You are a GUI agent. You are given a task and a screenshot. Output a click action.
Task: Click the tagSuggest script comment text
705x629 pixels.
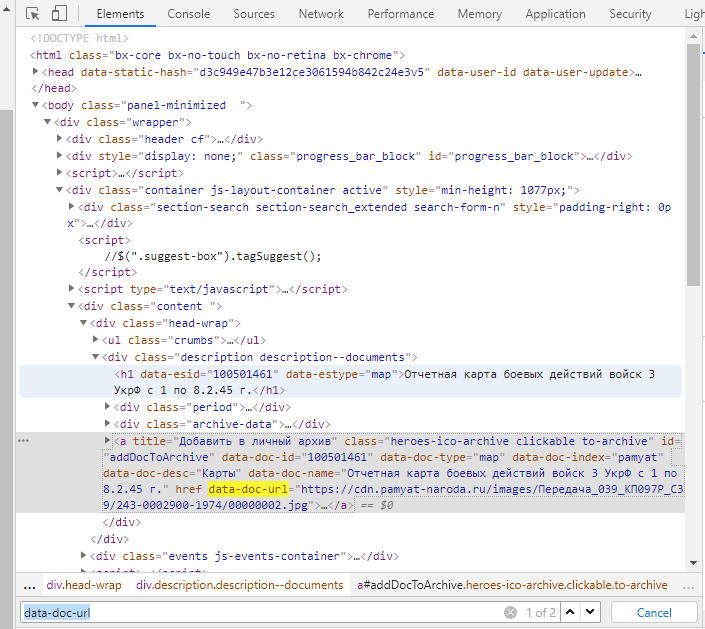tap(213, 256)
